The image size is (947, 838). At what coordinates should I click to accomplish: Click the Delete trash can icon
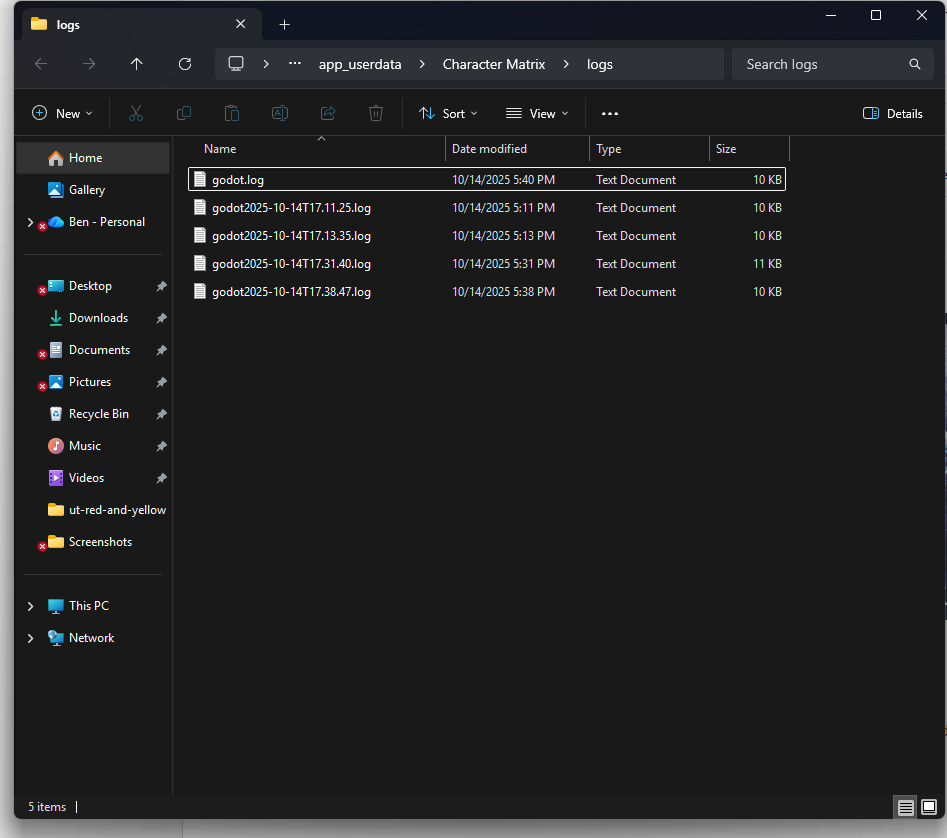(376, 114)
